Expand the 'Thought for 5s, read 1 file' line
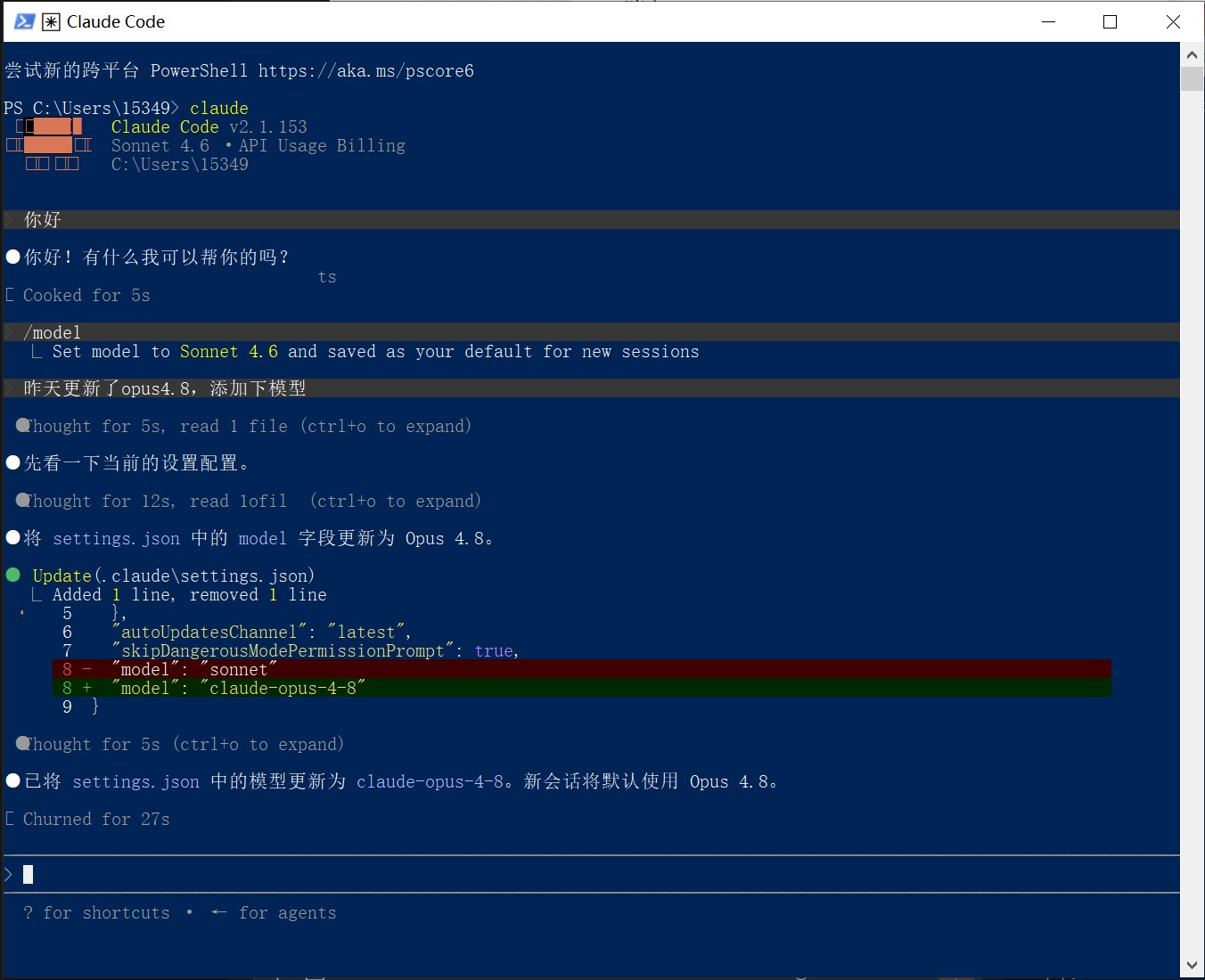 pyautogui.click(x=244, y=426)
